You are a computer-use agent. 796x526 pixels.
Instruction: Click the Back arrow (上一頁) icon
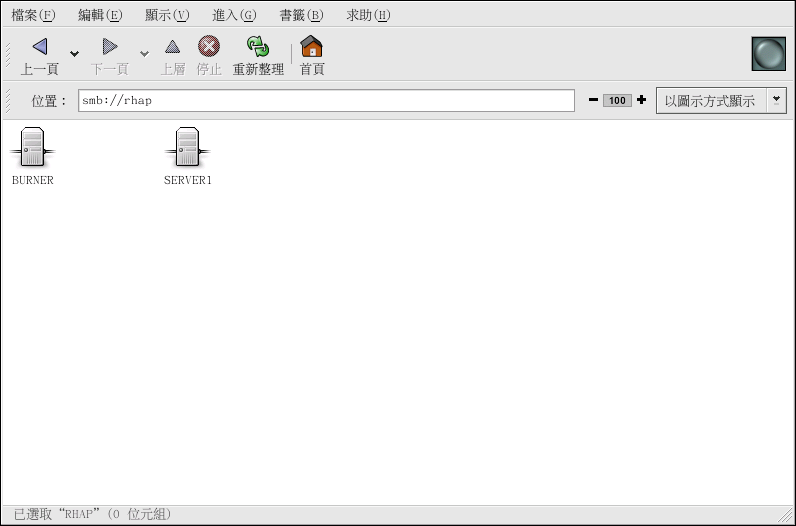click(x=40, y=47)
